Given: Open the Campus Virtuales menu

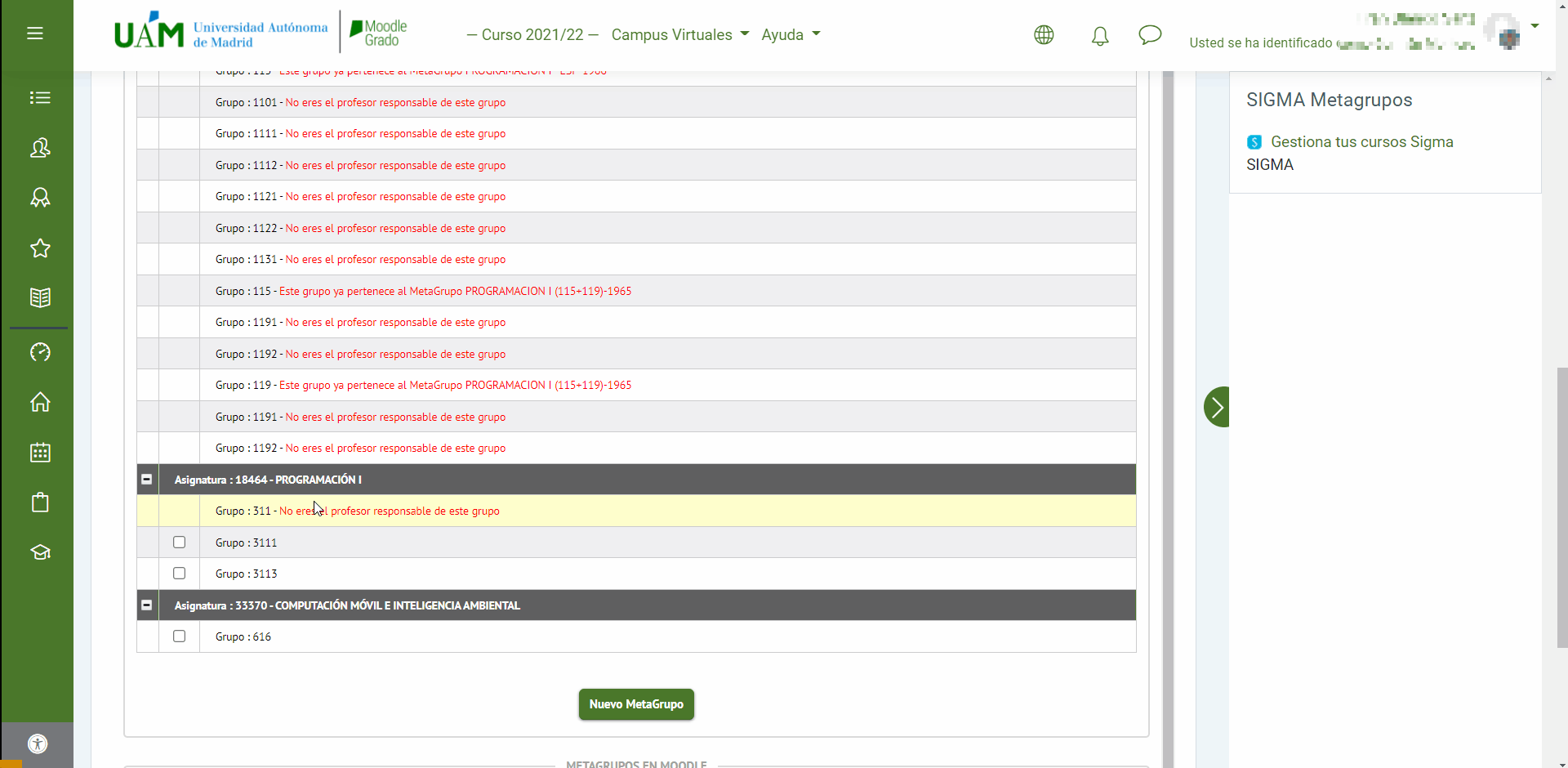Looking at the screenshot, I should [679, 35].
